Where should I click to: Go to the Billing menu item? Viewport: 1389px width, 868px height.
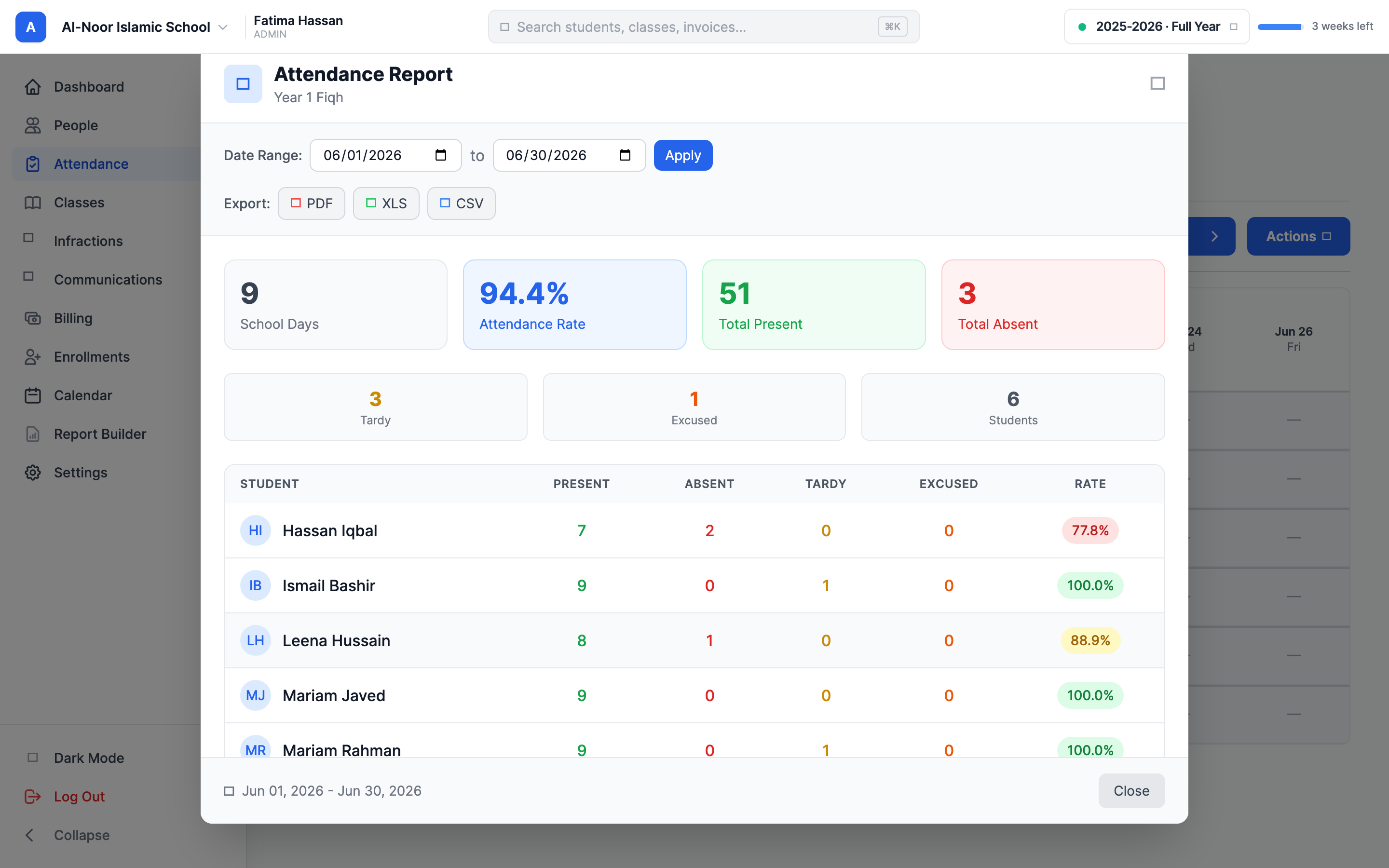pos(73,318)
